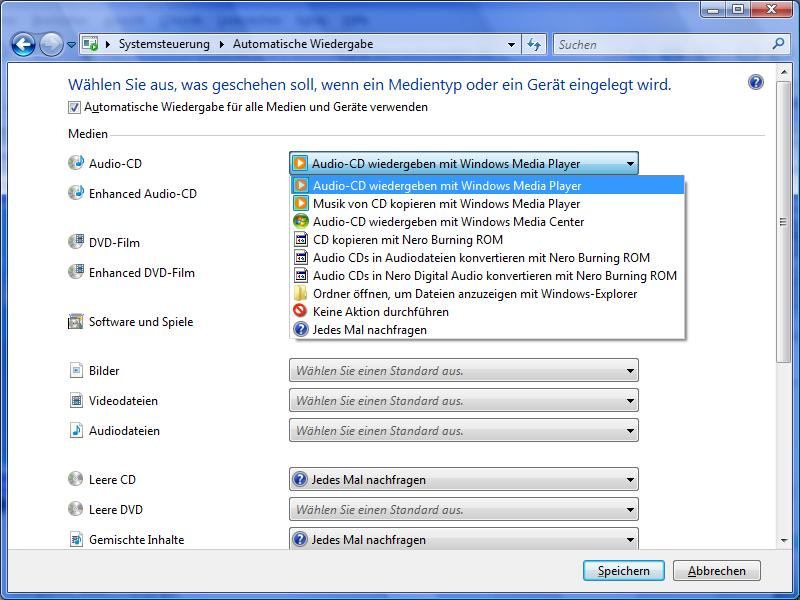Expand the address bar history dropdown arrow
Screen dimensions: 800x600
click(x=511, y=44)
